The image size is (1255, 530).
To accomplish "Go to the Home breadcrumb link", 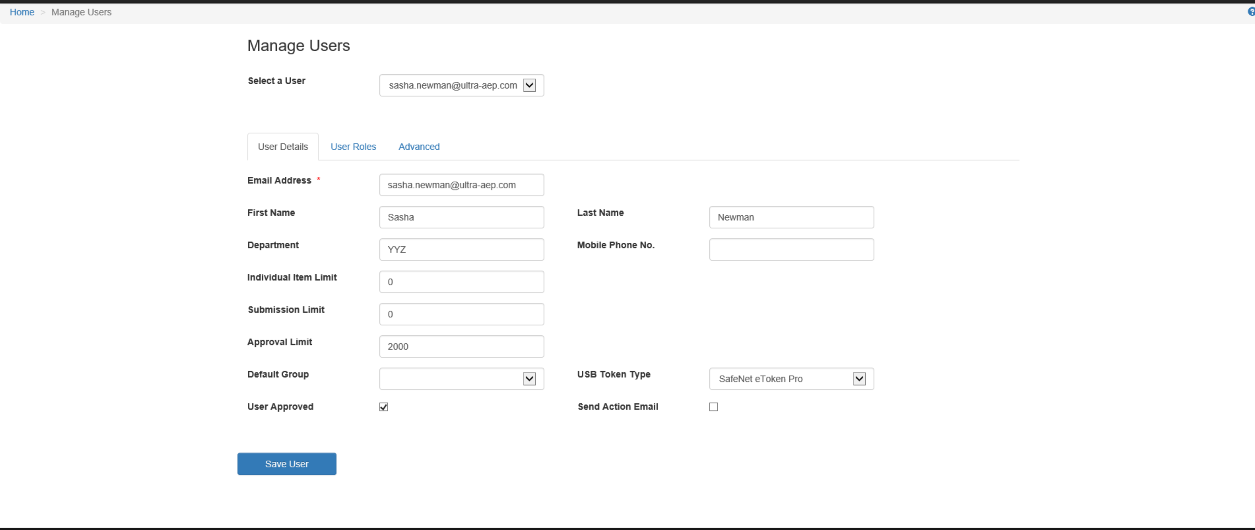I will point(22,12).
